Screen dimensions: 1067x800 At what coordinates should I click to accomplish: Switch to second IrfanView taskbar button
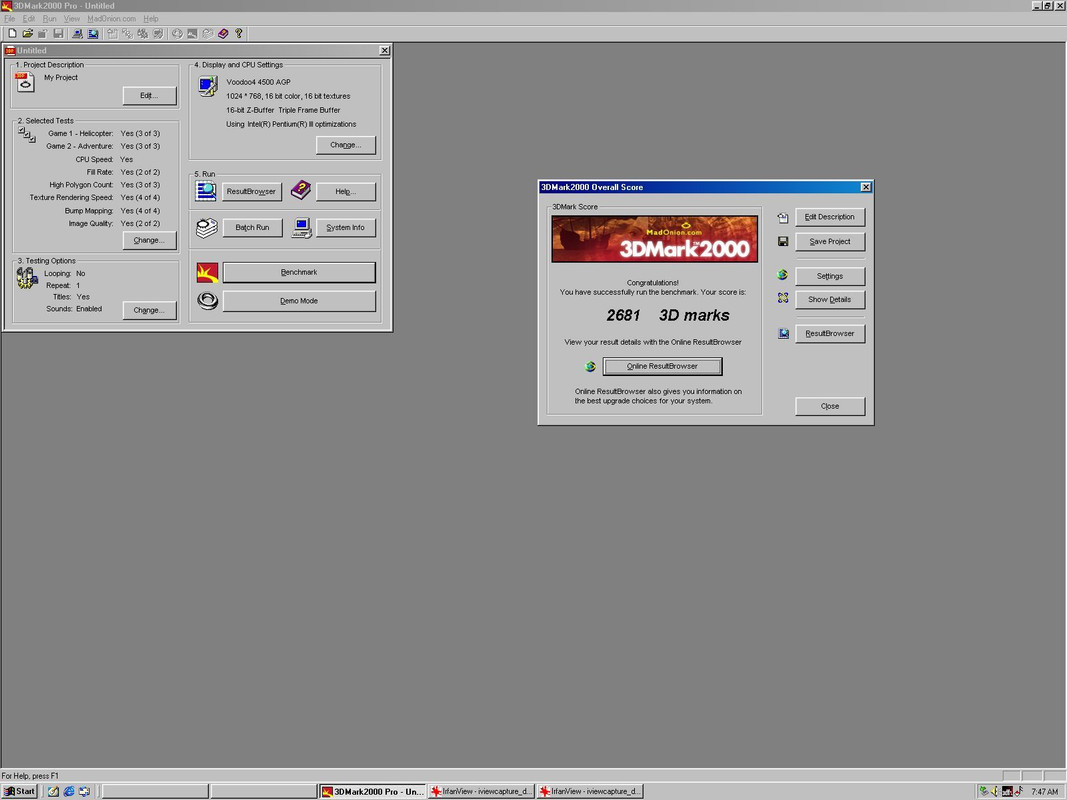pos(591,791)
